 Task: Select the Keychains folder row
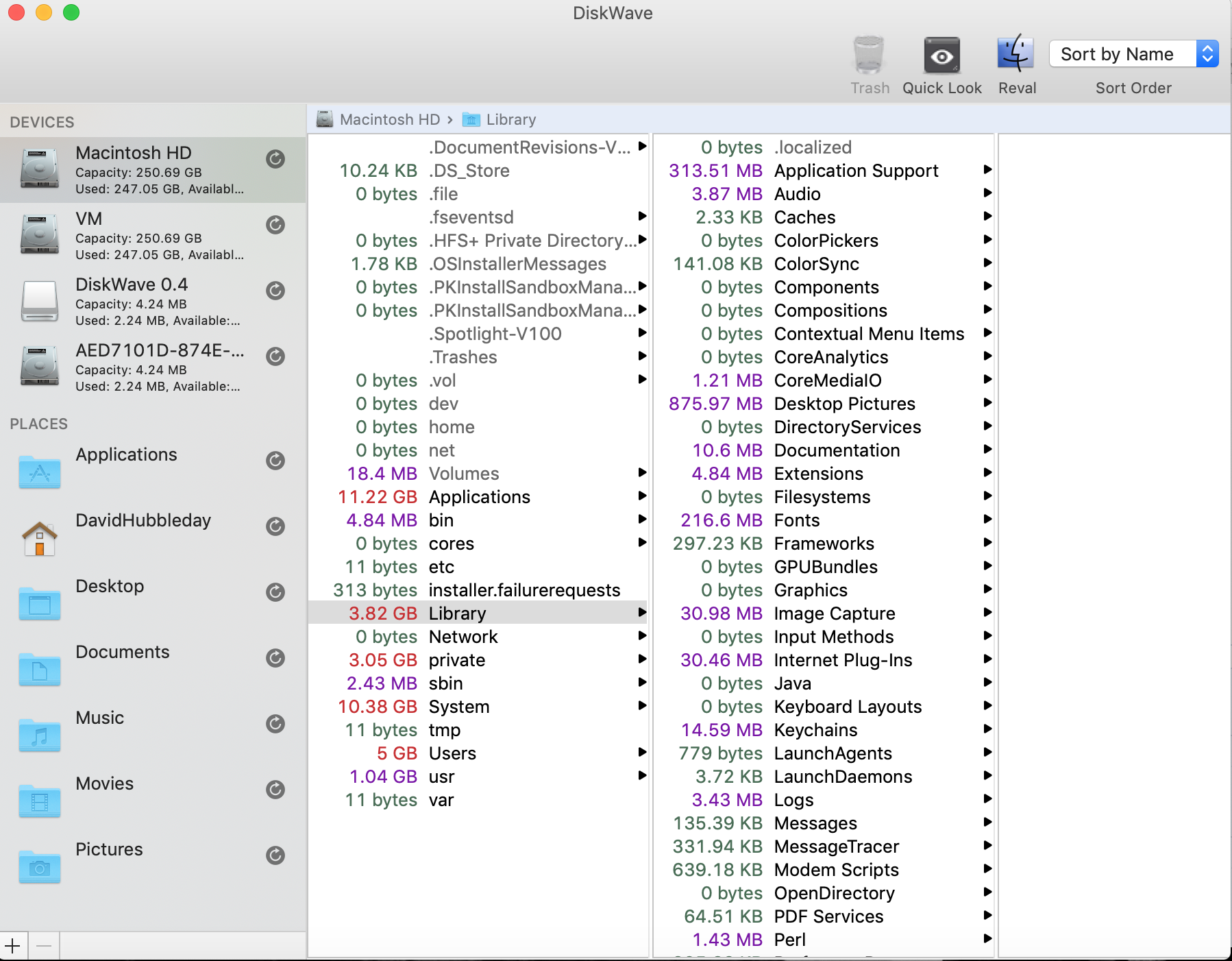[824, 729]
